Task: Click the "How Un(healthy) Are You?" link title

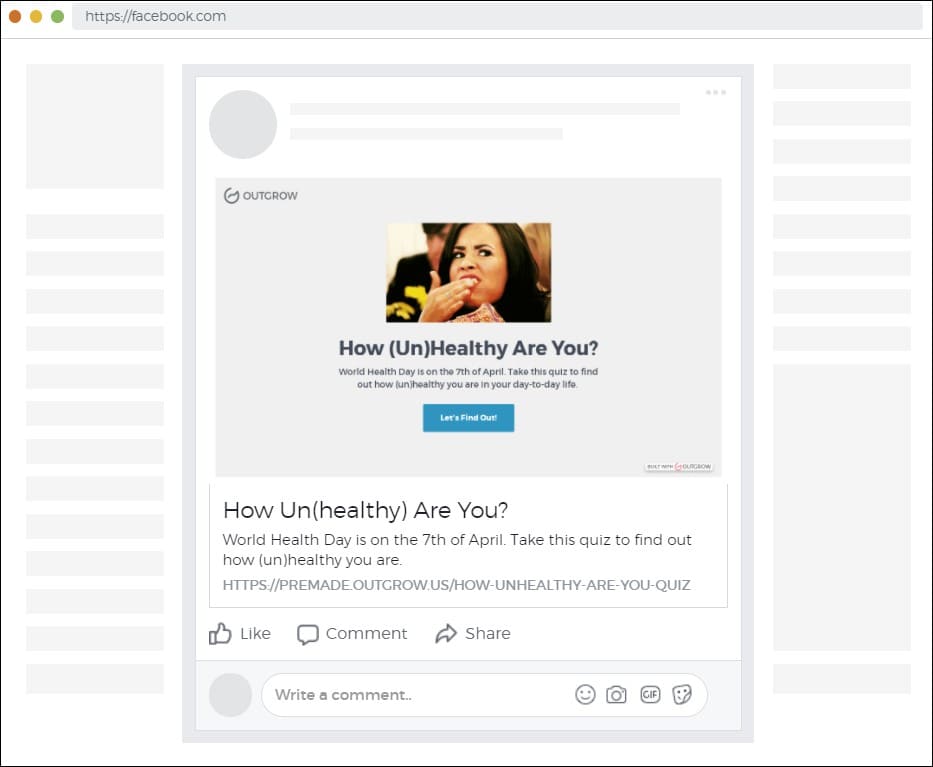Action: tap(365, 510)
